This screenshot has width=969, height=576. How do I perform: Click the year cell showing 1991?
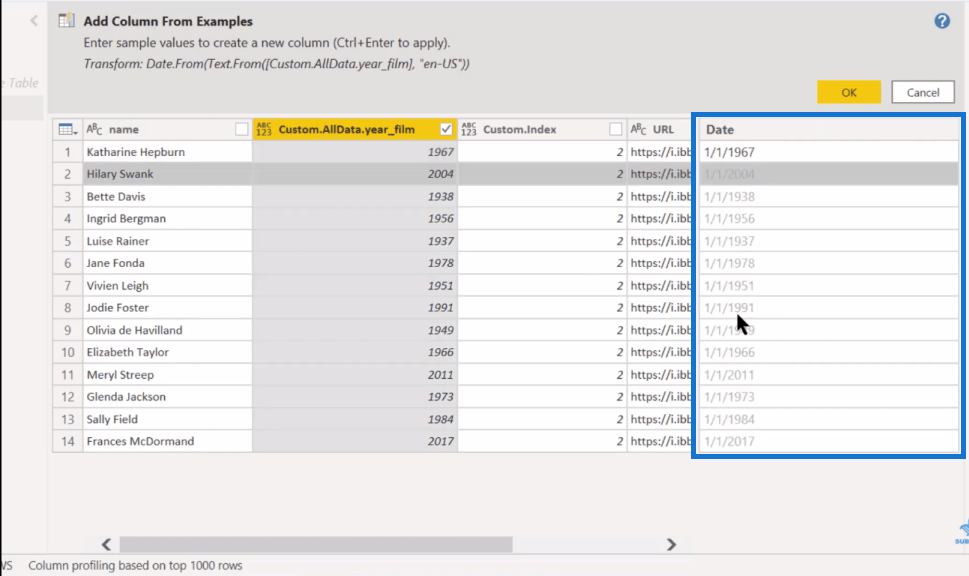click(355, 308)
